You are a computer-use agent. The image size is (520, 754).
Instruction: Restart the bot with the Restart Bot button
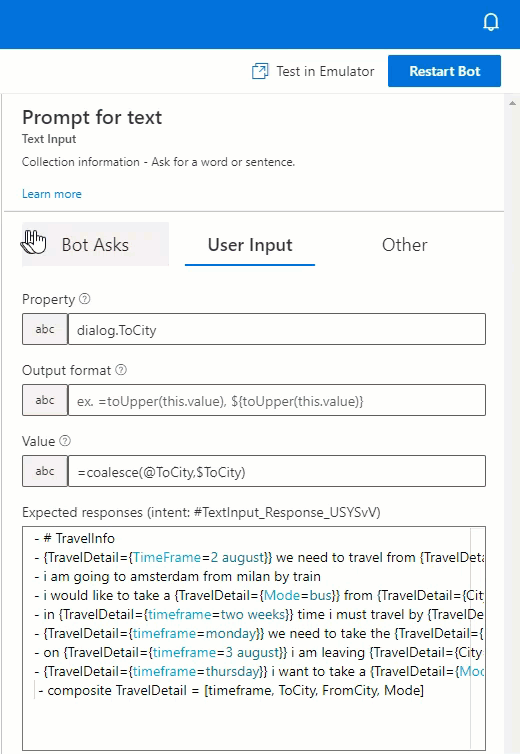pos(444,71)
